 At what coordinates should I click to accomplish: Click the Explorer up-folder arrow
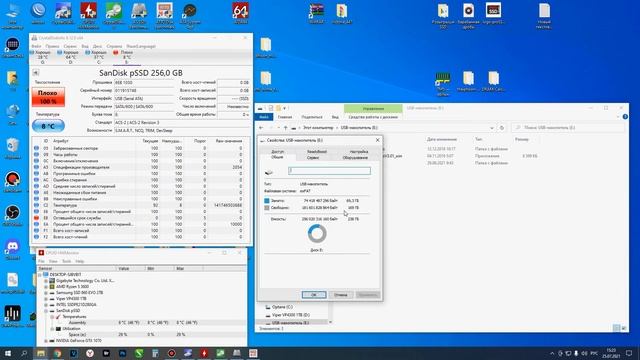click(x=285, y=128)
